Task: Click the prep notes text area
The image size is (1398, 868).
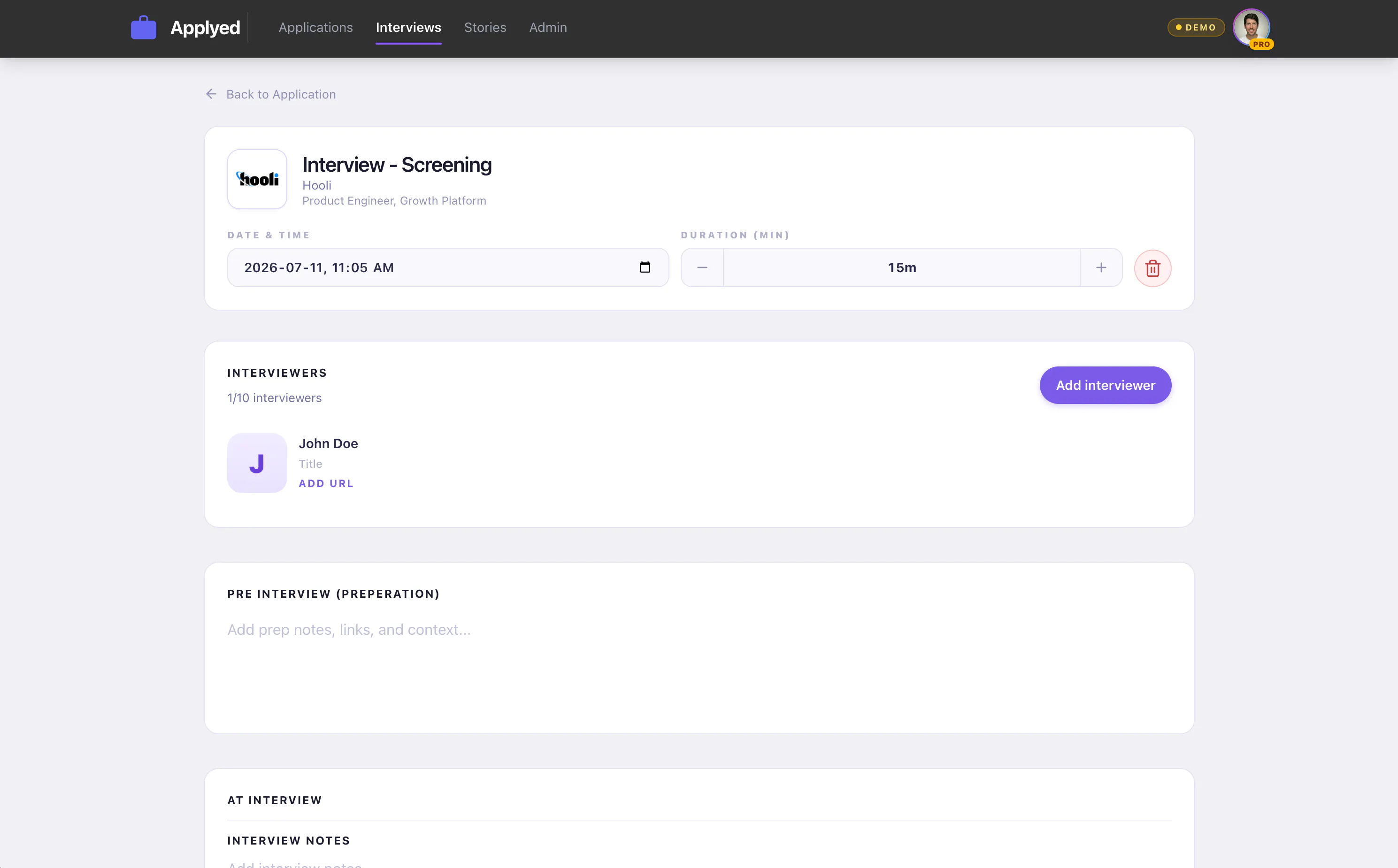Action: coord(699,666)
